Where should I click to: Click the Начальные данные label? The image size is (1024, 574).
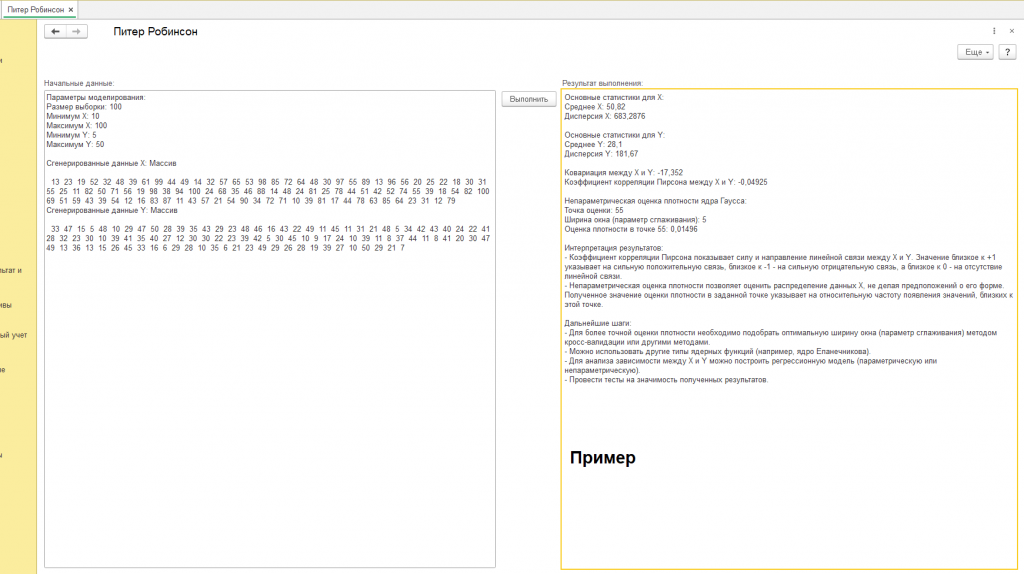coord(79,84)
